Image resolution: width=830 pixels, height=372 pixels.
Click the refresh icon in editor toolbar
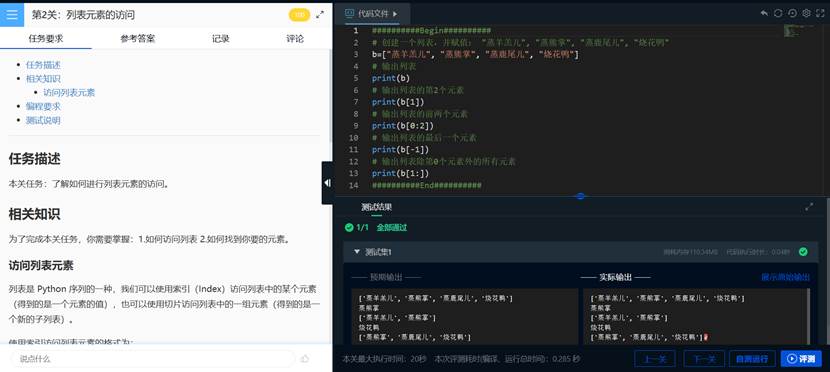coord(778,13)
